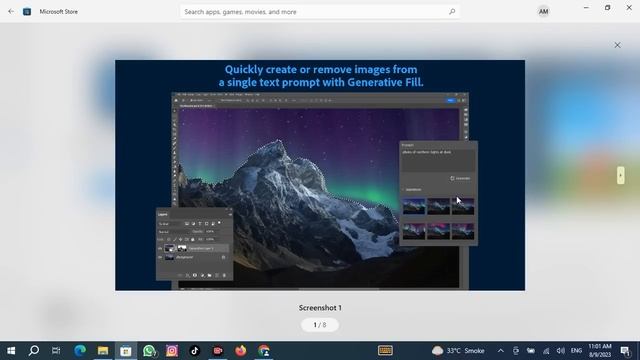Open Instagram from taskbar

coord(172,351)
